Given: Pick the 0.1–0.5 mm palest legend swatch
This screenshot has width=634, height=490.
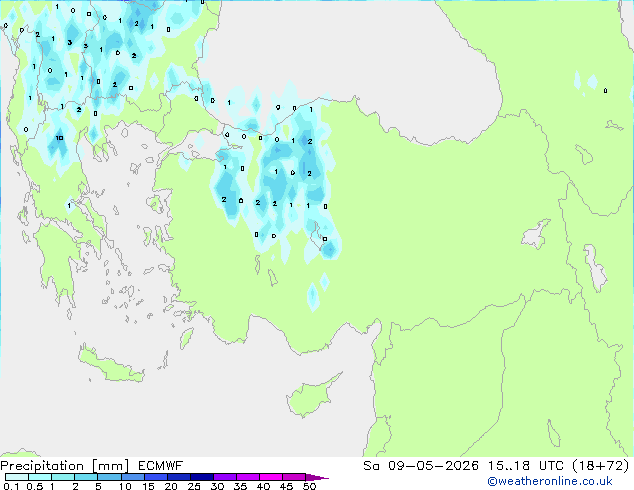Looking at the screenshot, I should click(17, 477).
